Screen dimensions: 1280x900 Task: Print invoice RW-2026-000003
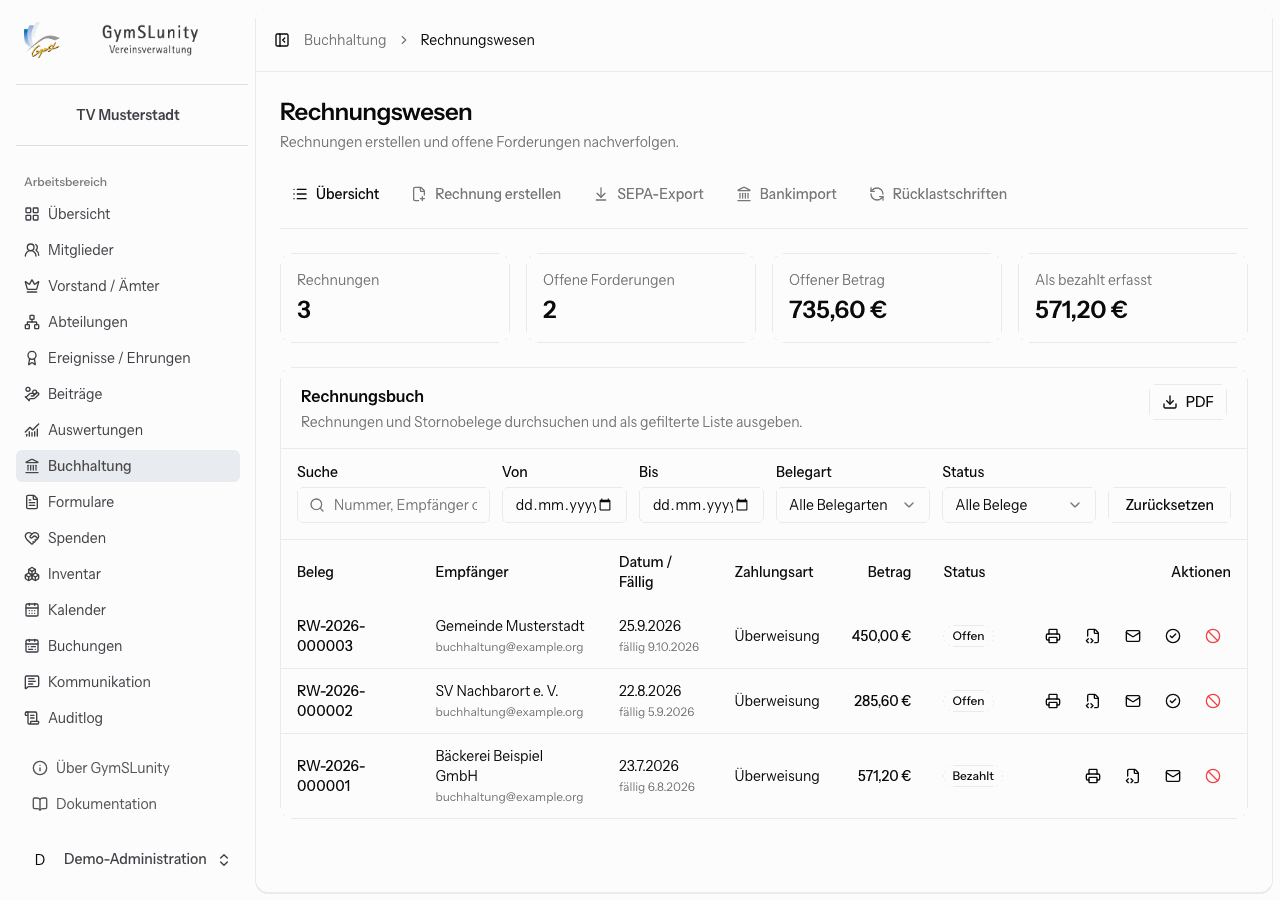1053,636
